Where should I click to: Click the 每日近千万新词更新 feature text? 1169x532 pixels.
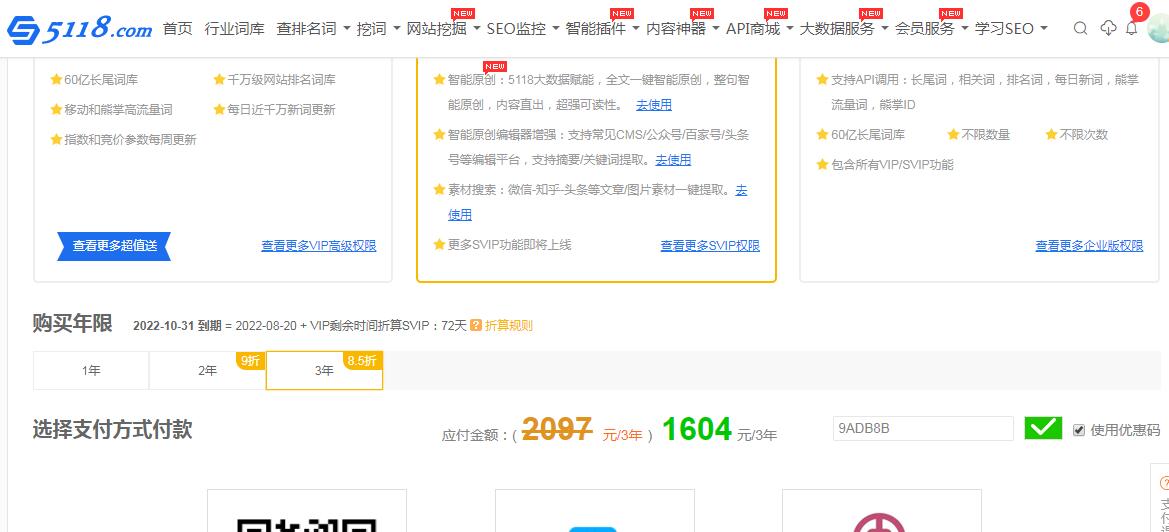click(x=281, y=110)
